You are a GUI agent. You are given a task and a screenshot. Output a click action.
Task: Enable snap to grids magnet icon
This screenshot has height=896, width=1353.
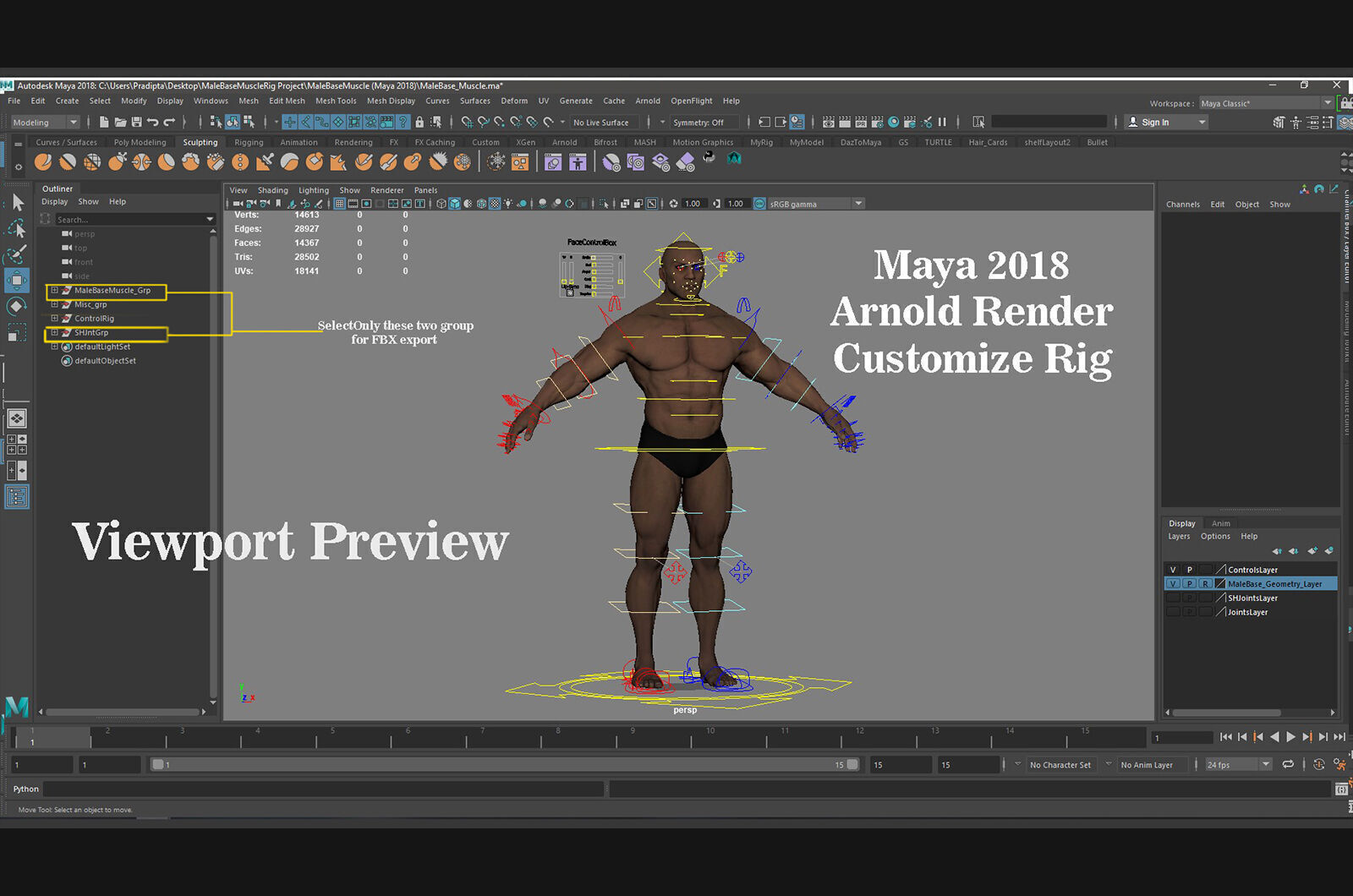467,123
